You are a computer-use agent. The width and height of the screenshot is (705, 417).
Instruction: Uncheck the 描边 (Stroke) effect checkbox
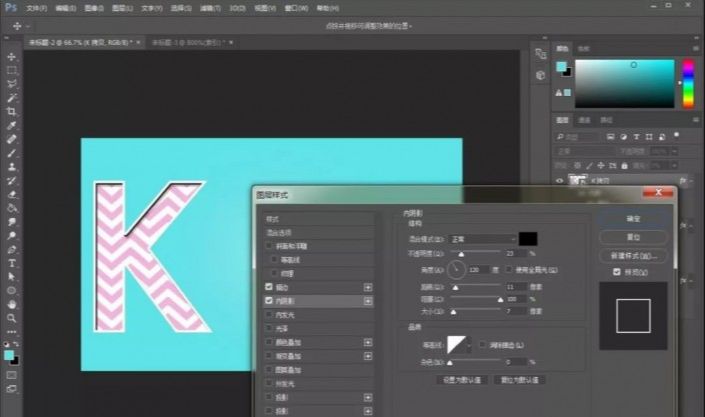click(269, 287)
